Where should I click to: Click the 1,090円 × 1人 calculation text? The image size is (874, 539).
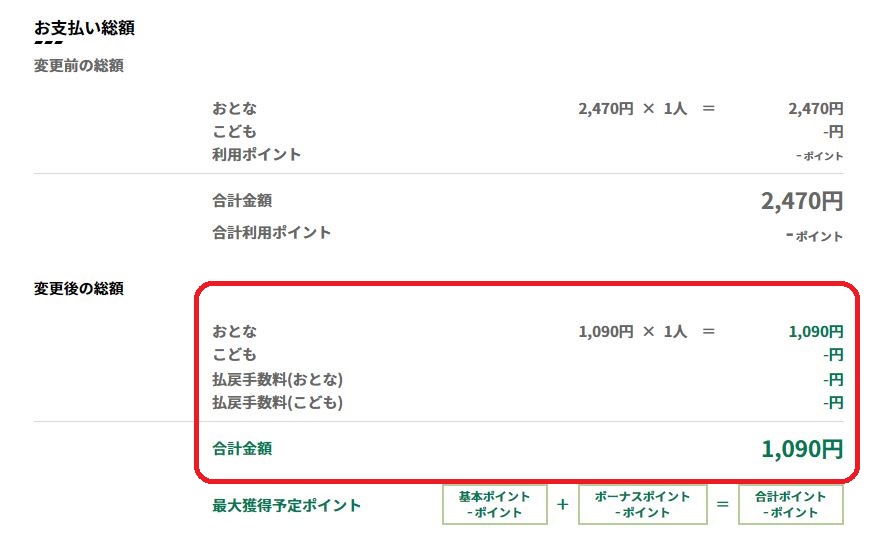pyautogui.click(x=633, y=332)
